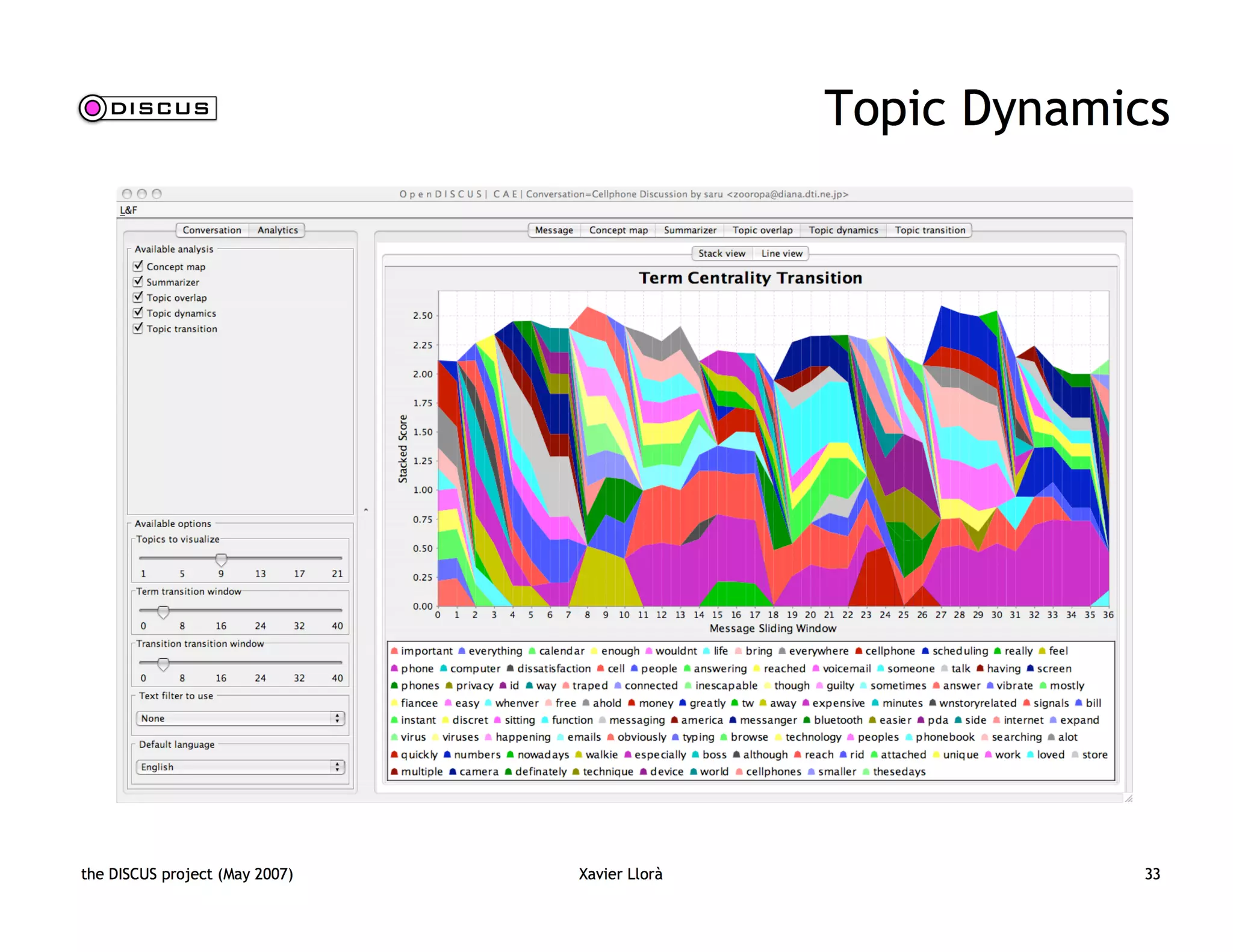Viewport: 1233px width, 952px height.
Task: Click the Term transition window slider handle
Action: tap(163, 612)
